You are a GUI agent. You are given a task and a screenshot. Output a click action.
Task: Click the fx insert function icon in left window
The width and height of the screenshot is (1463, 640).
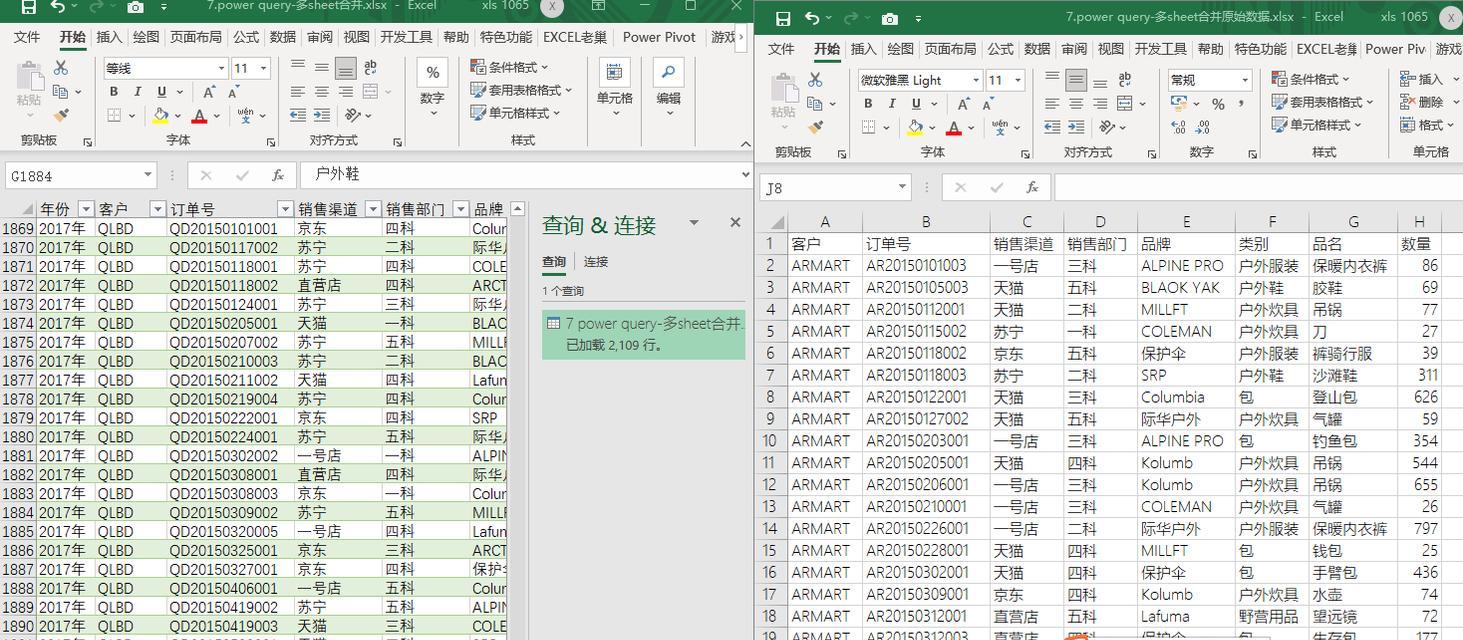pyautogui.click(x=278, y=175)
